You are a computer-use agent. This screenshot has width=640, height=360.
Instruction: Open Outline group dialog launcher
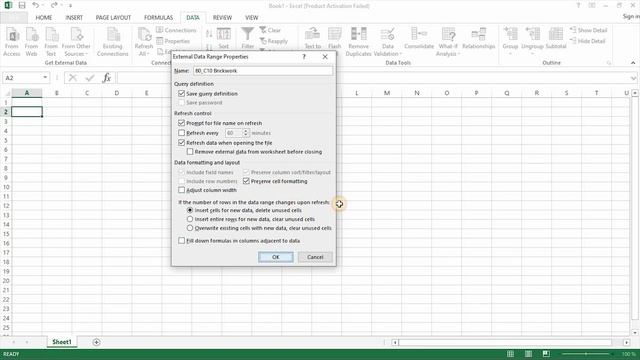click(609, 63)
